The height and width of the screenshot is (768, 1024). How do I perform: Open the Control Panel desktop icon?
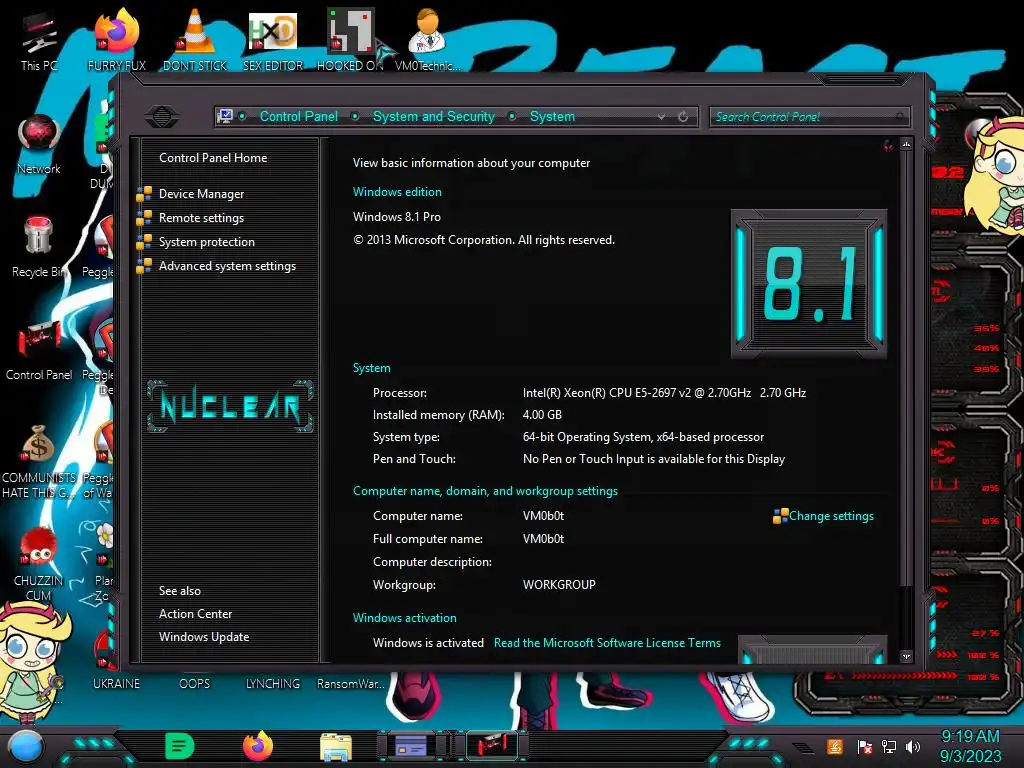pyautogui.click(x=39, y=350)
